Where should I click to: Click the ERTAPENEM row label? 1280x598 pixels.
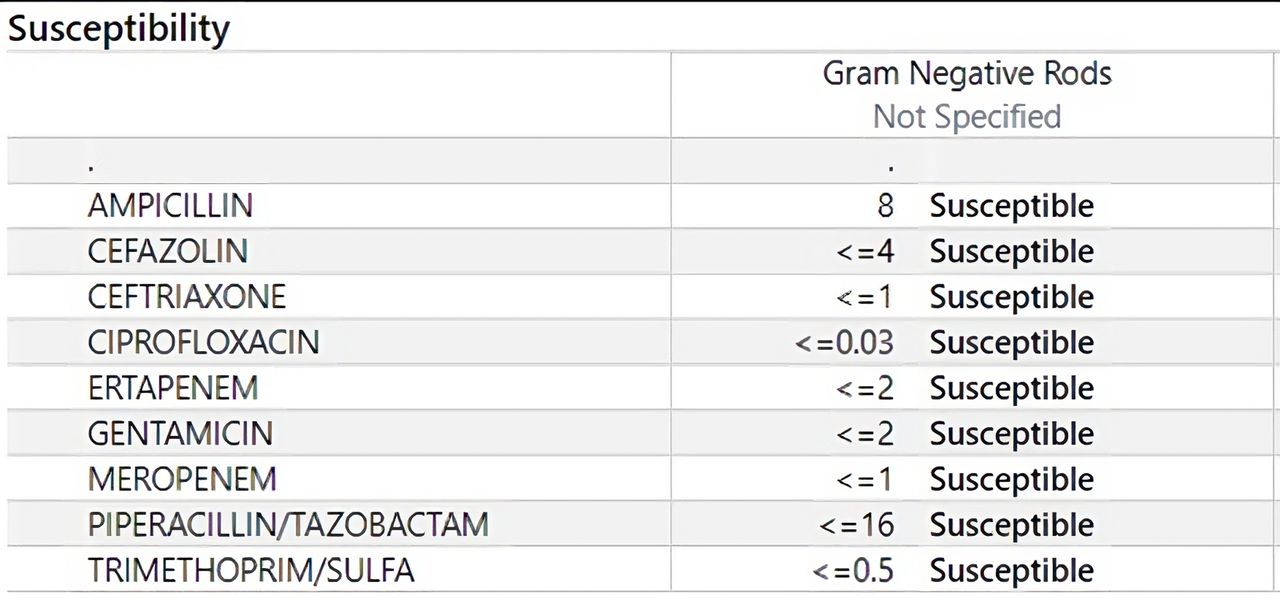pyautogui.click(x=173, y=388)
